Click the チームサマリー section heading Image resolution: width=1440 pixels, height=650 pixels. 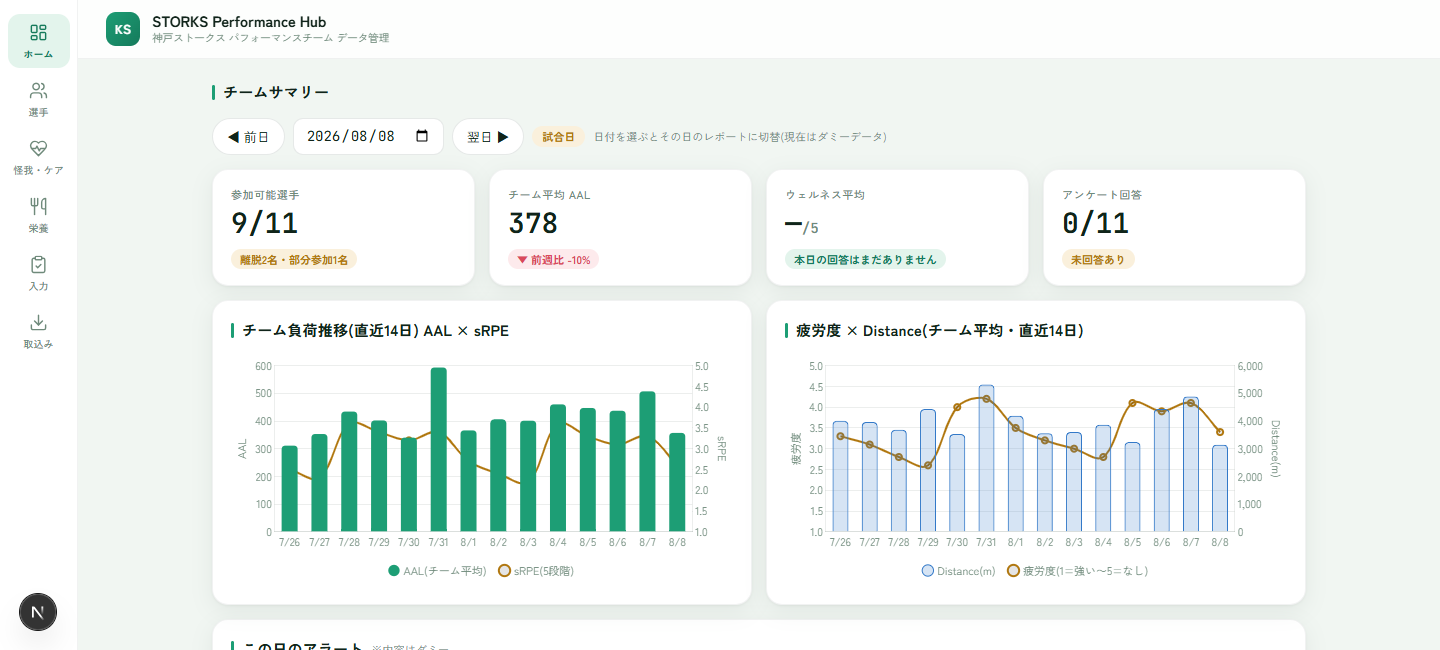[x=276, y=92]
